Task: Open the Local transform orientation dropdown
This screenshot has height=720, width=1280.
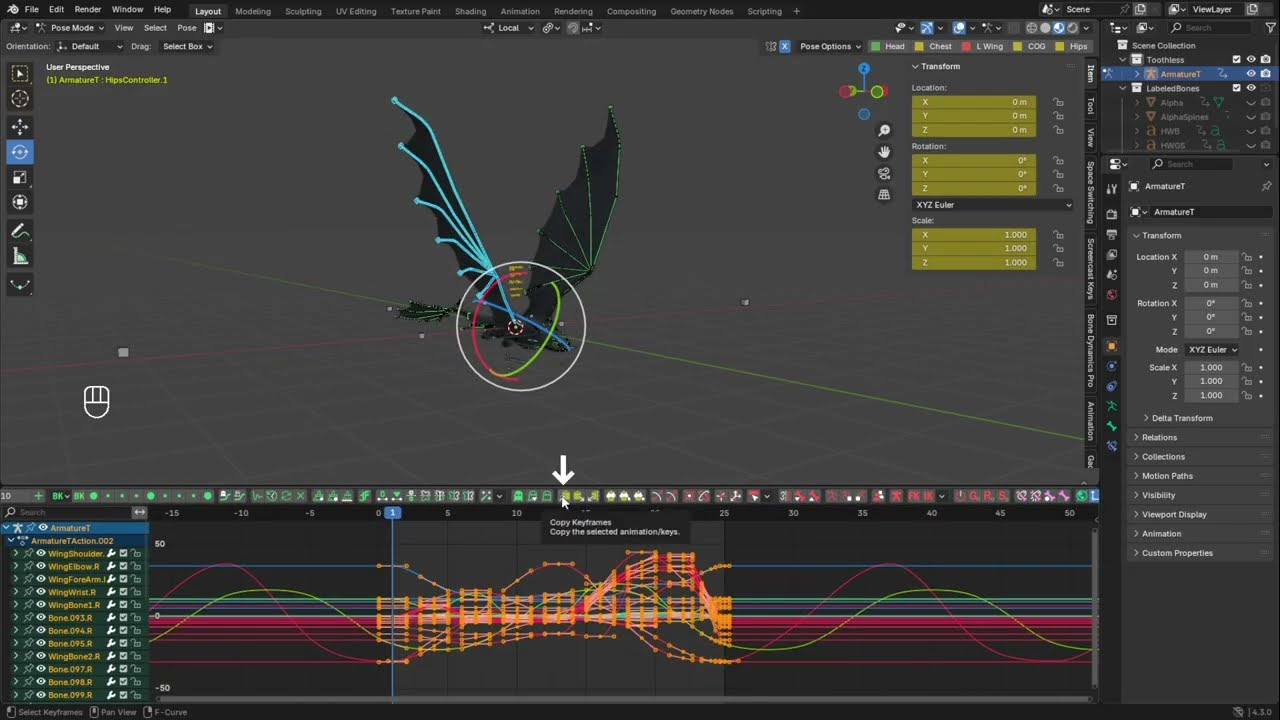Action: point(509,28)
